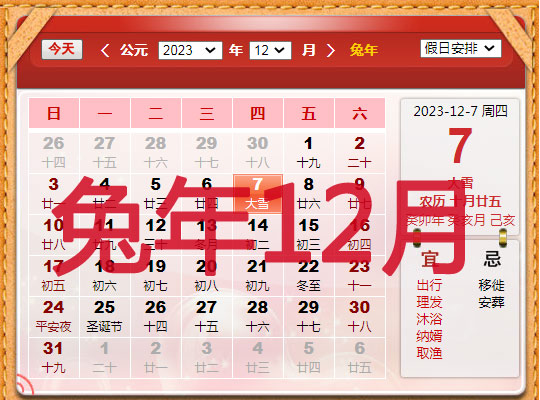This screenshot has height=400, width=540.
Task: Click the 今天 button
Action: (x=62, y=50)
